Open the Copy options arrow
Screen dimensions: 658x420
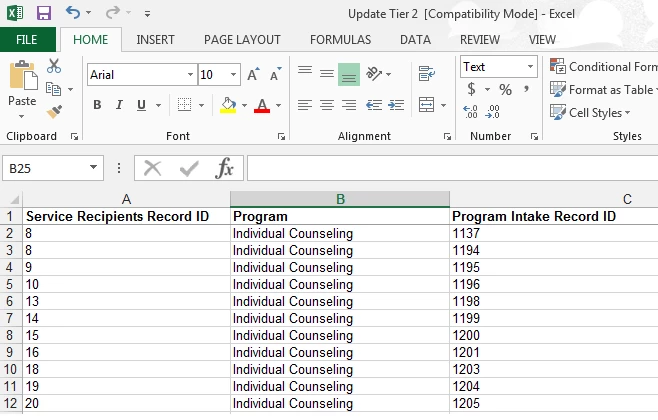click(70, 89)
